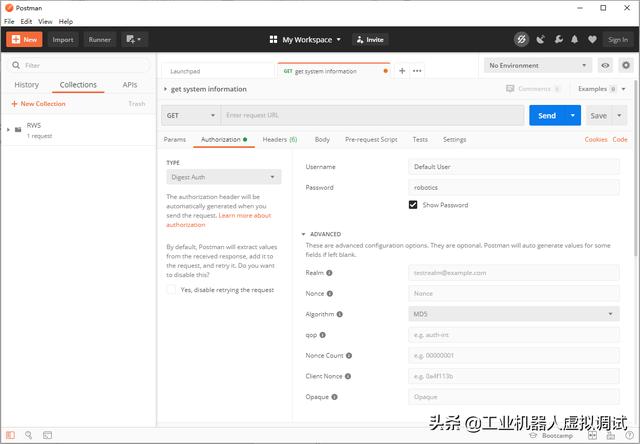Switch to the Pre-request Script tab
The width and height of the screenshot is (640, 444).
[371, 139]
